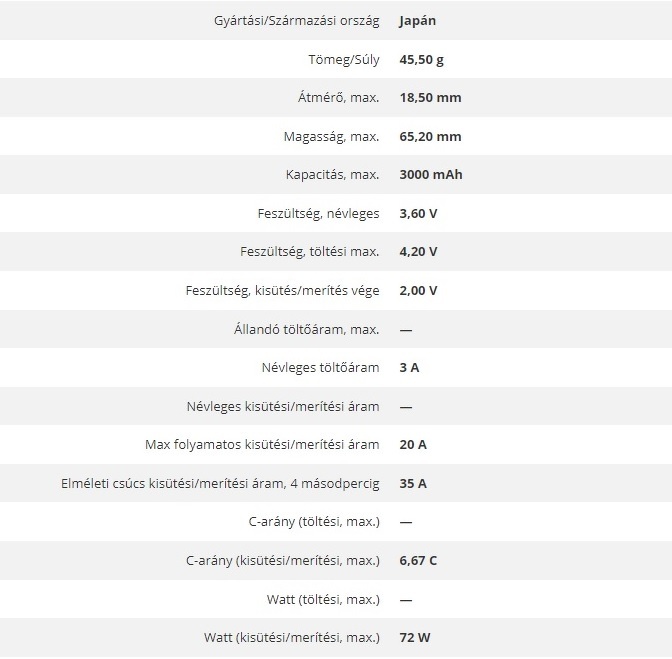Select the 18,50 mm diameter value
The image size is (672, 659).
pyautogui.click(x=429, y=98)
